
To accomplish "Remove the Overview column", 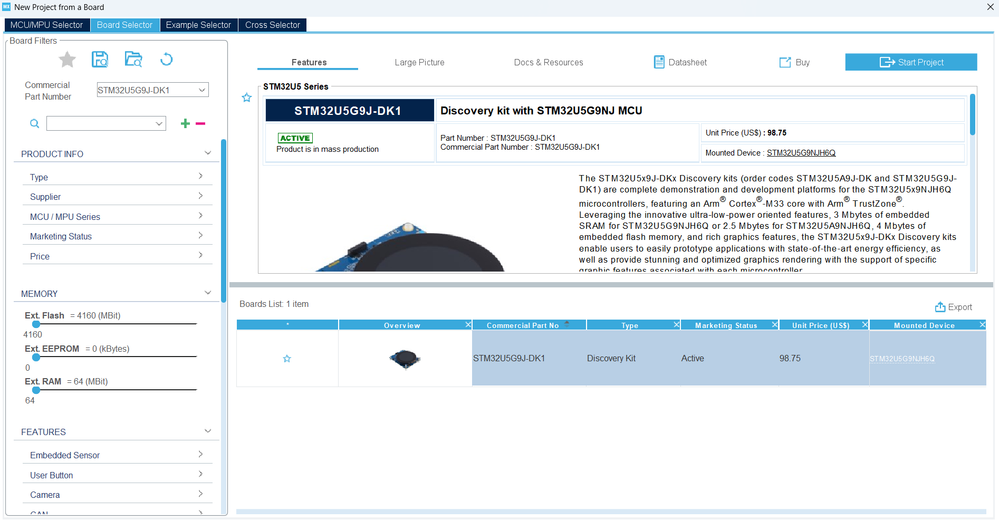I will [468, 325].
